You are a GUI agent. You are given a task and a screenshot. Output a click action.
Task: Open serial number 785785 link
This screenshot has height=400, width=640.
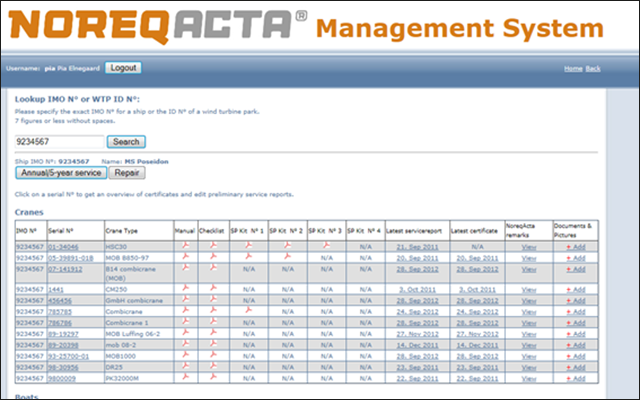click(60, 311)
